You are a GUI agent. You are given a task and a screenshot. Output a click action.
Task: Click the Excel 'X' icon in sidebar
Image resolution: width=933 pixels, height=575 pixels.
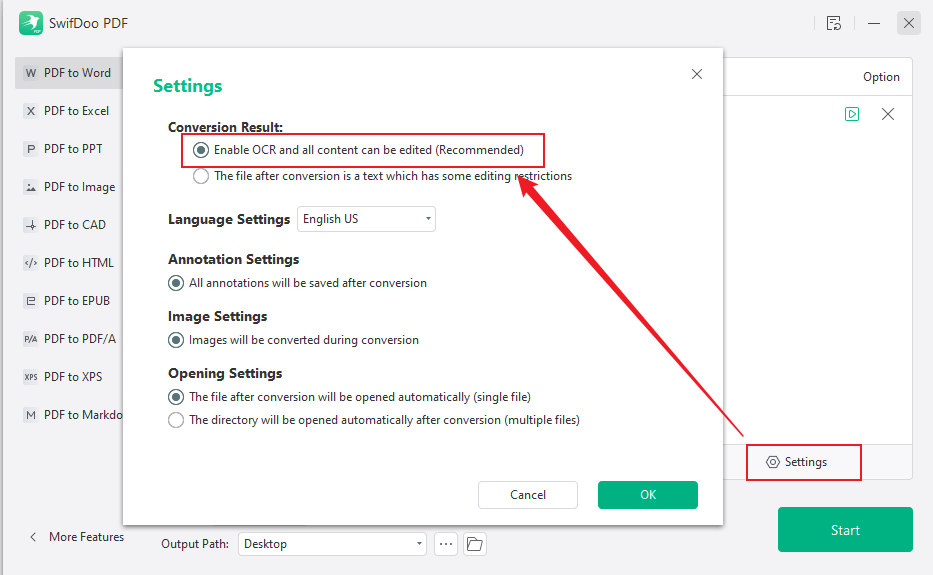pos(30,111)
